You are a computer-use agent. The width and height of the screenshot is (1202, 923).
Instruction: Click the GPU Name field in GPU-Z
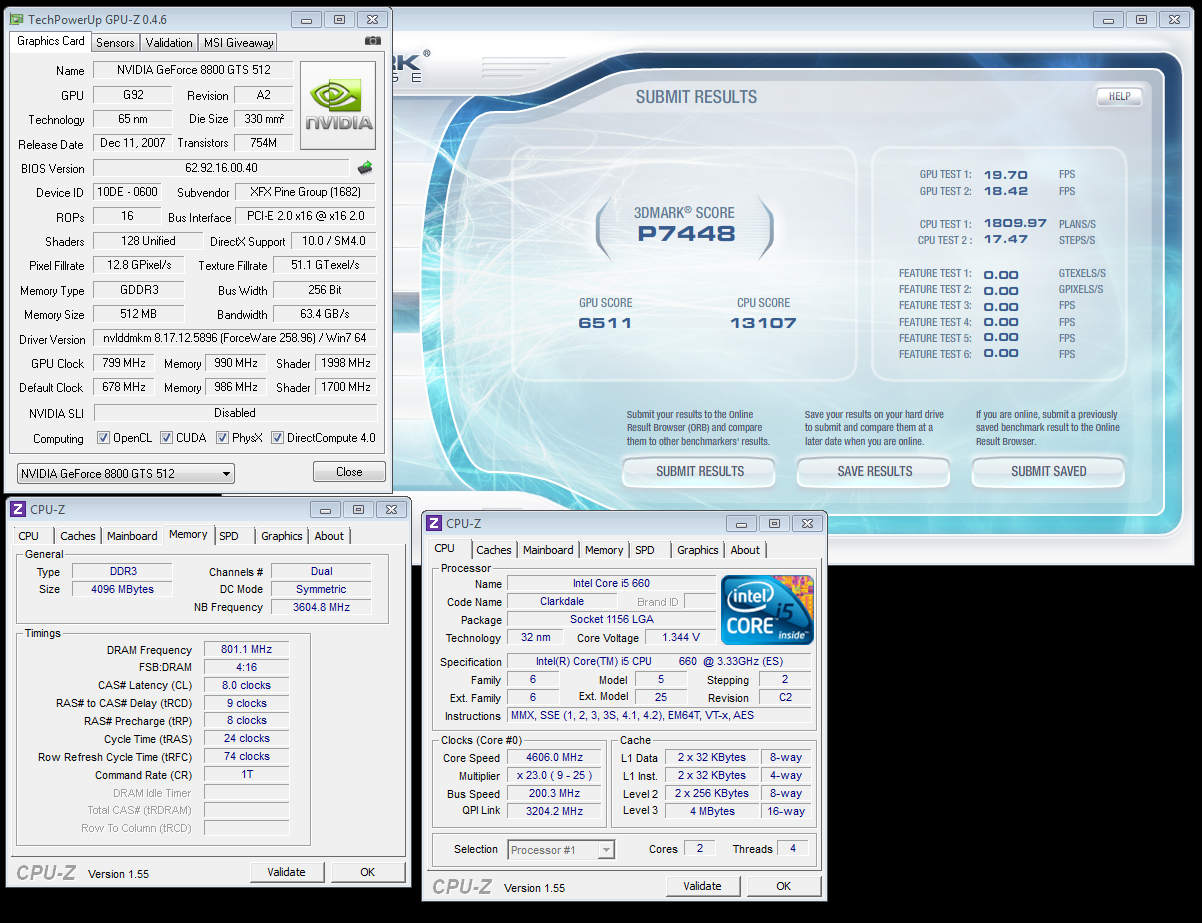coord(195,70)
